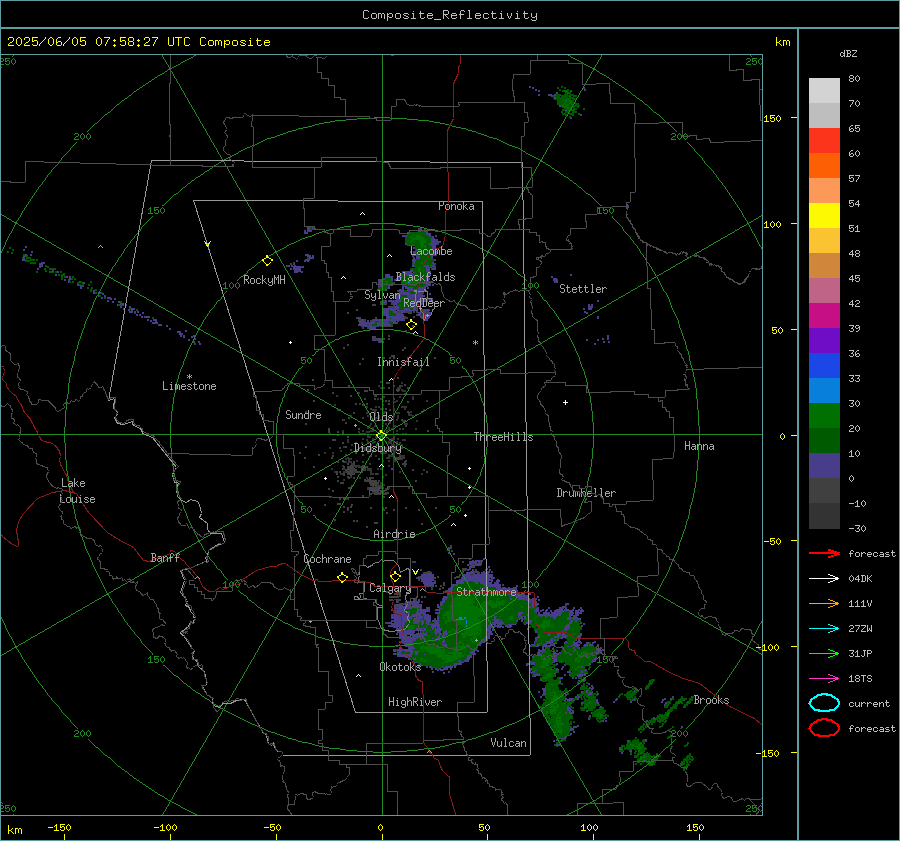Viewport: 900px width, 841px height.
Task: Click yellow diamond marker beside RockyMH
Action: (267, 261)
